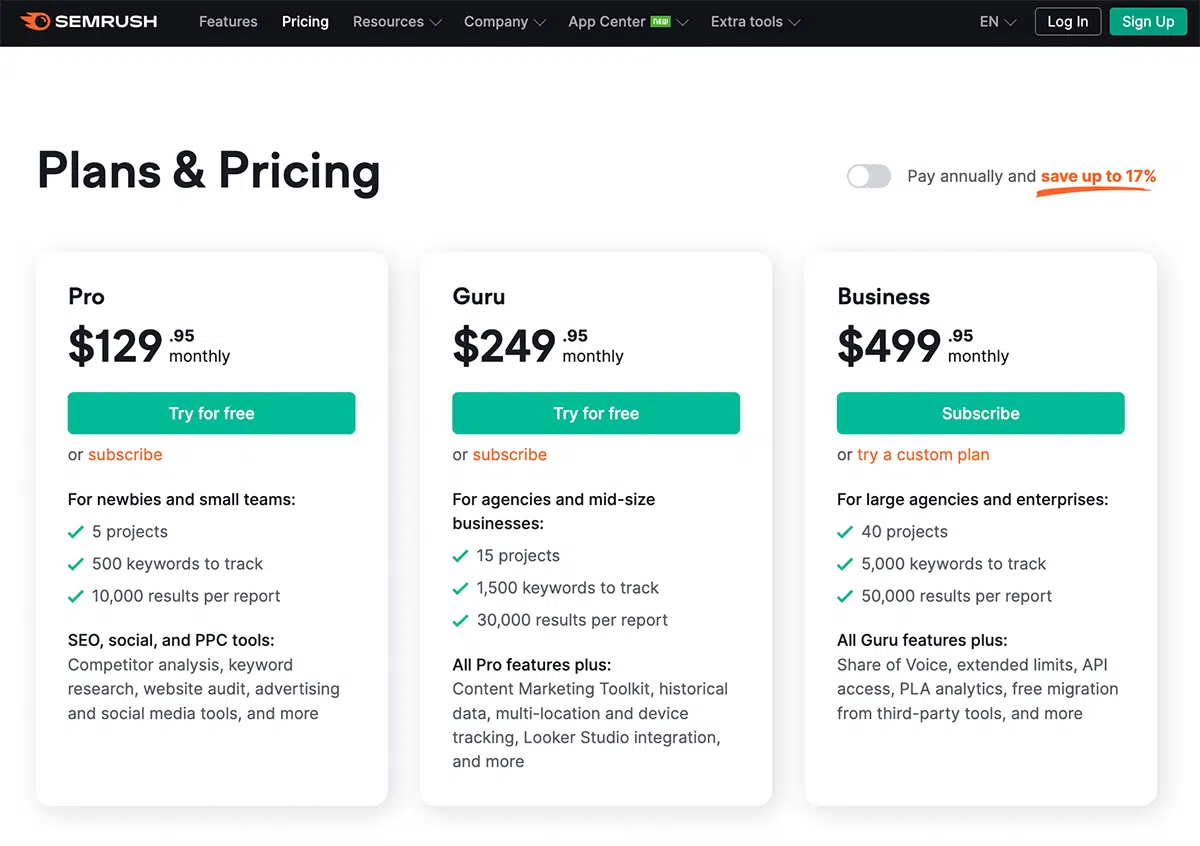Click the checkmark beside 40 projects
The height and width of the screenshot is (846, 1200).
845,532
